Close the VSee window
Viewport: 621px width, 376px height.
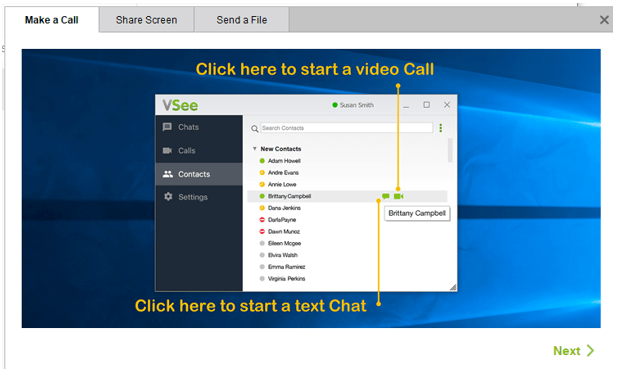click(447, 105)
